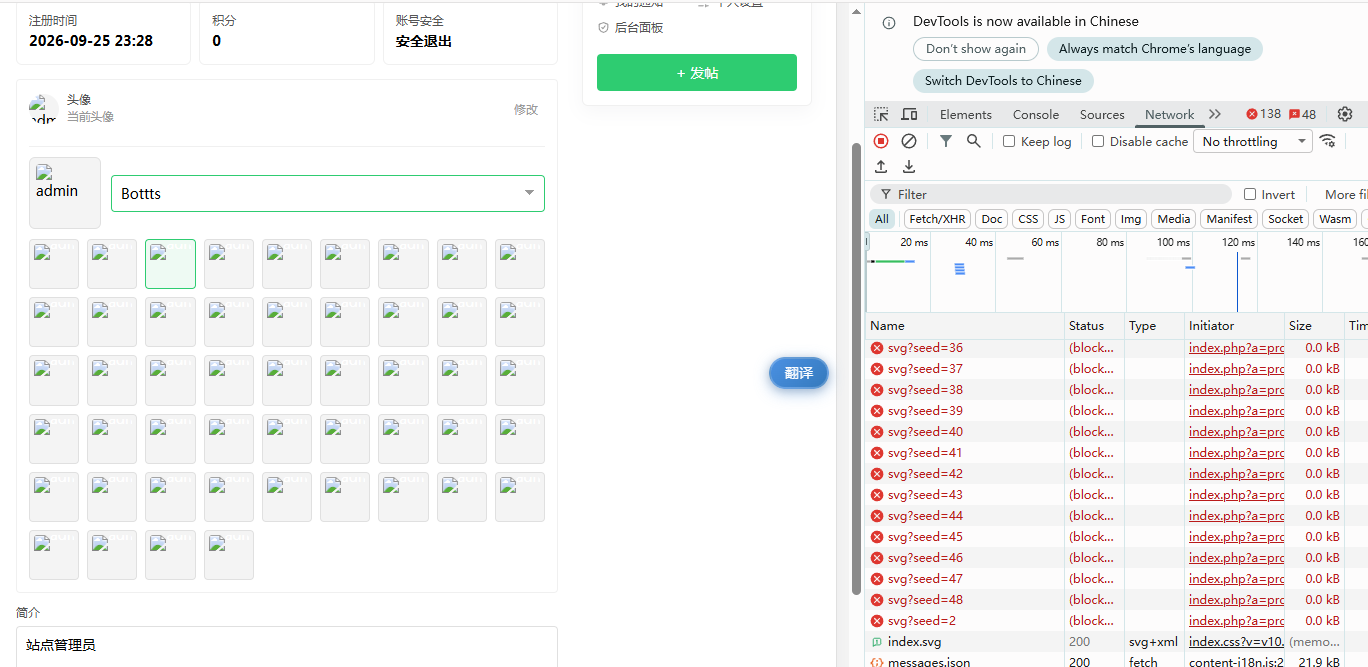Toggle the Fetch/XHR request type filter
1368x667 pixels.
click(x=937, y=219)
